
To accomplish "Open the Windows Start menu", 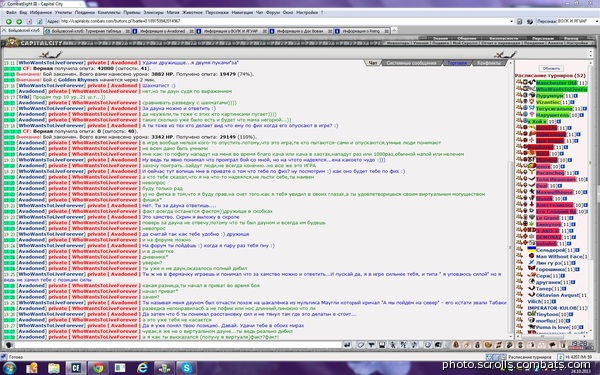I will (9, 368).
